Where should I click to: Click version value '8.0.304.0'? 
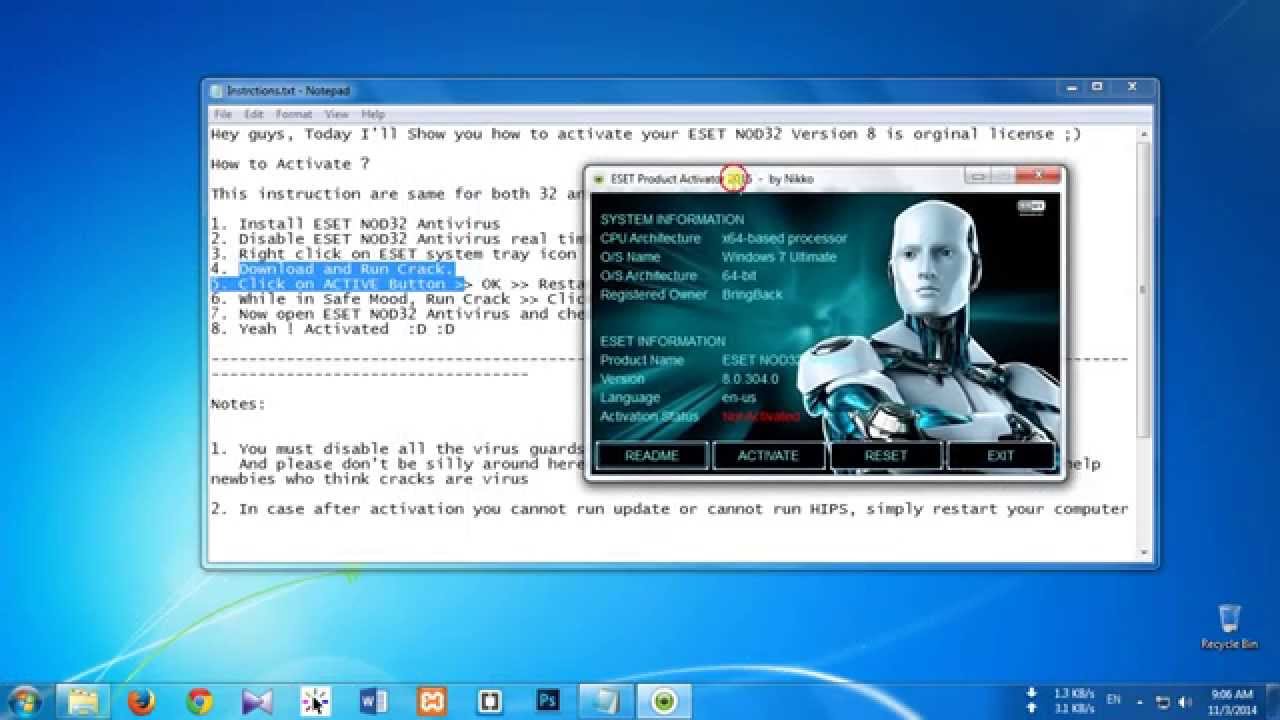749,379
